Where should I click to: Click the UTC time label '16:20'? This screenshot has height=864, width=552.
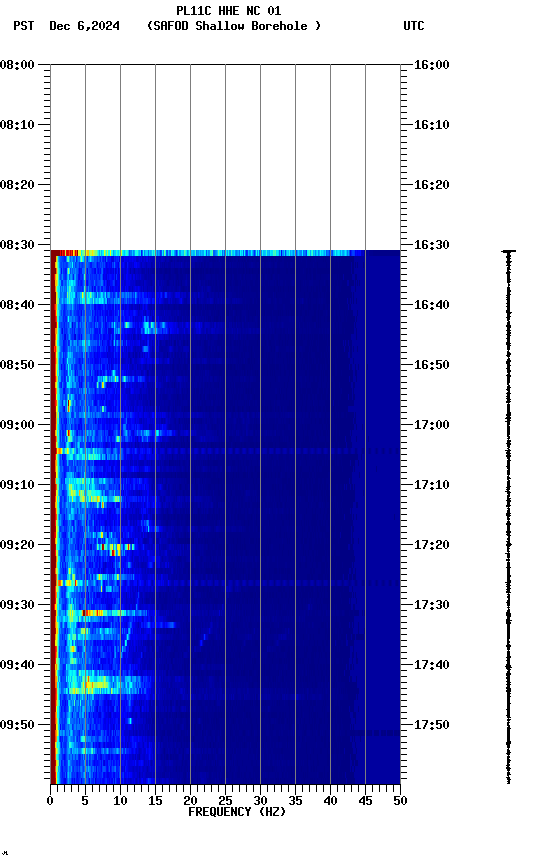432,185
